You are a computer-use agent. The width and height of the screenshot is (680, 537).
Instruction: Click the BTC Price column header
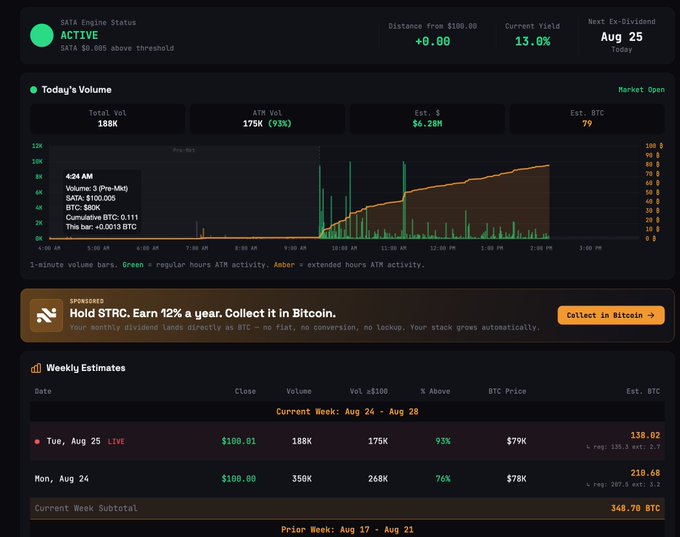(x=507, y=391)
